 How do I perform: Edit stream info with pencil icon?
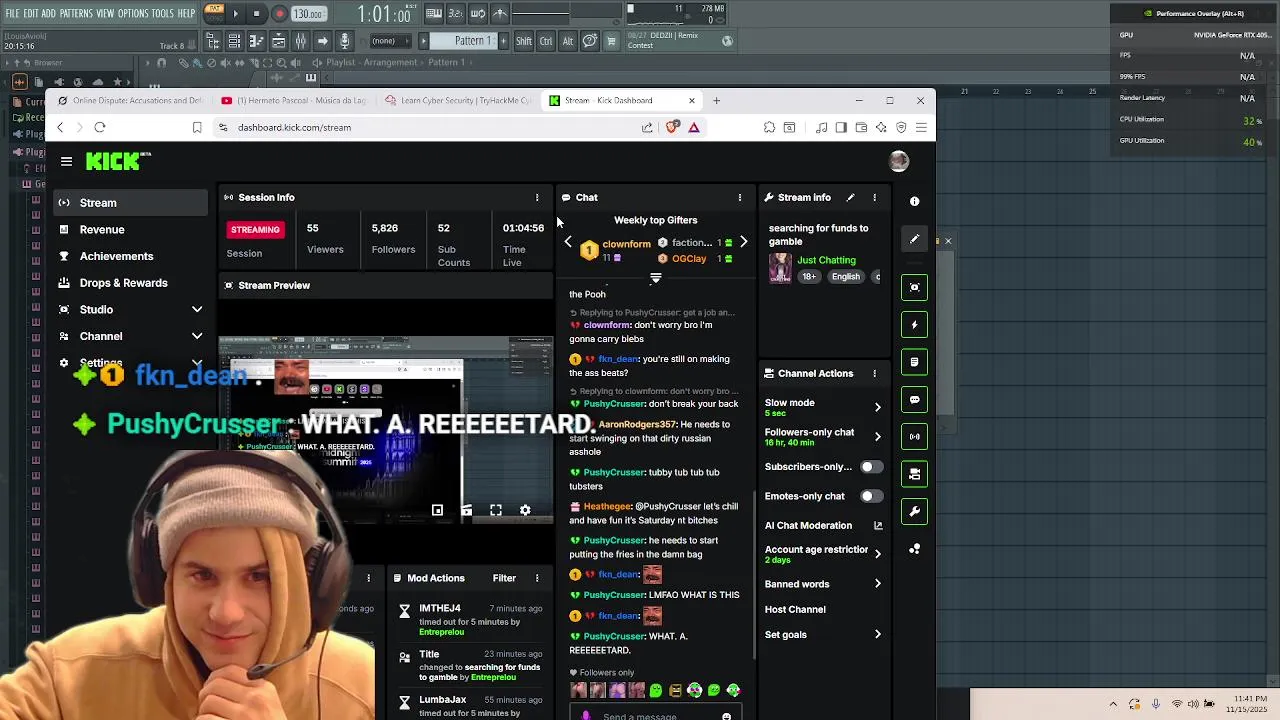tap(850, 197)
